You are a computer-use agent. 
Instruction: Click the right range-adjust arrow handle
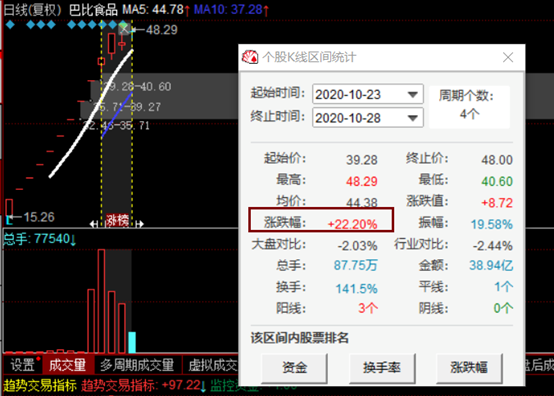(x=140, y=224)
